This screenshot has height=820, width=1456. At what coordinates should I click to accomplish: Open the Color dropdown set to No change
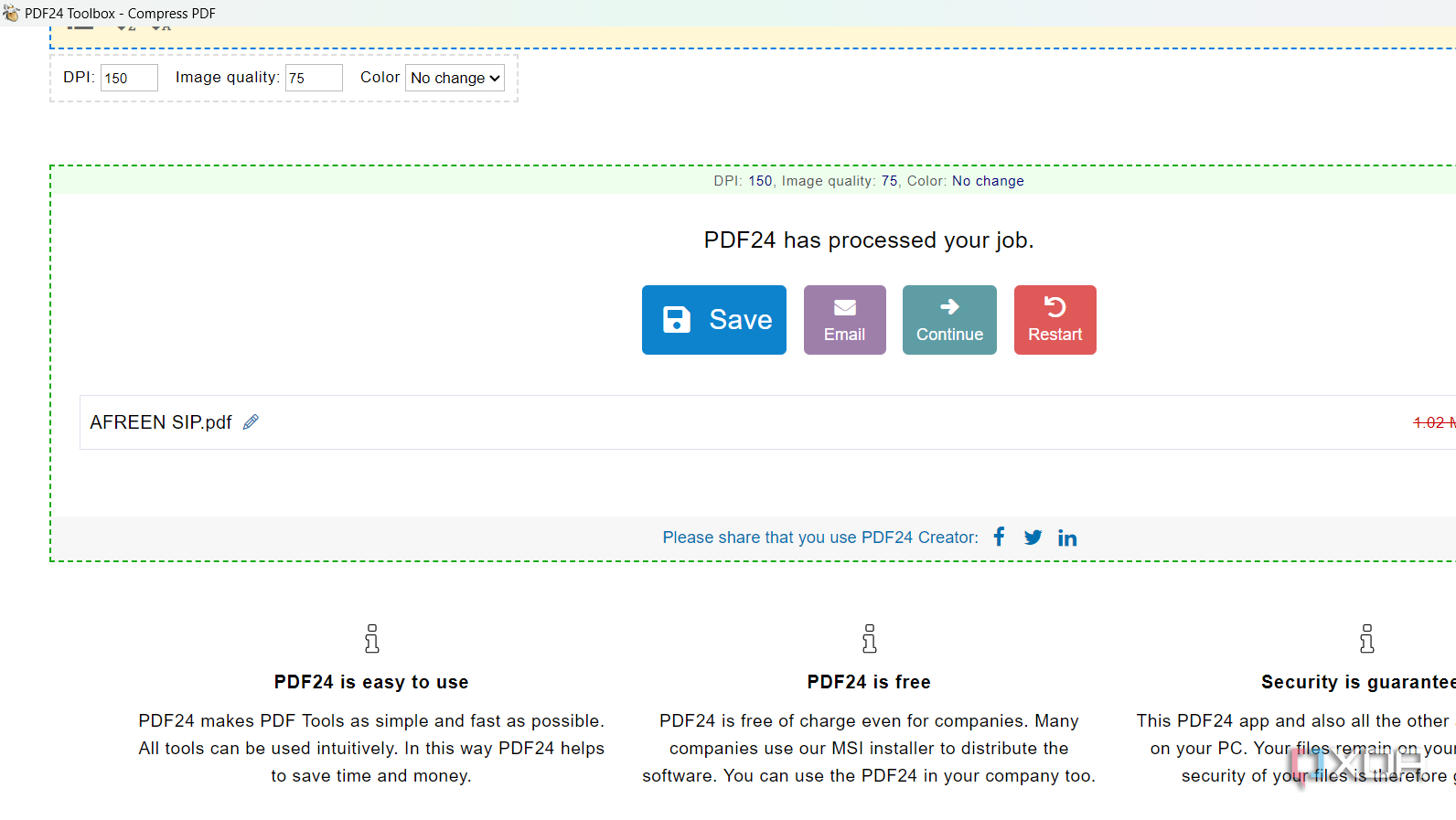(x=455, y=78)
